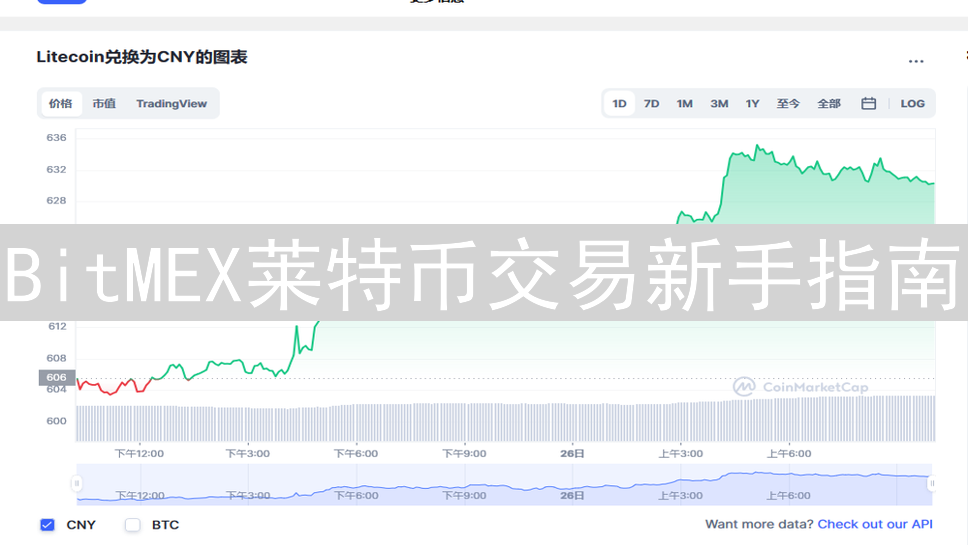This screenshot has height=545, width=968.
Task: Open the three-dot more options menu
Action: coord(916,61)
